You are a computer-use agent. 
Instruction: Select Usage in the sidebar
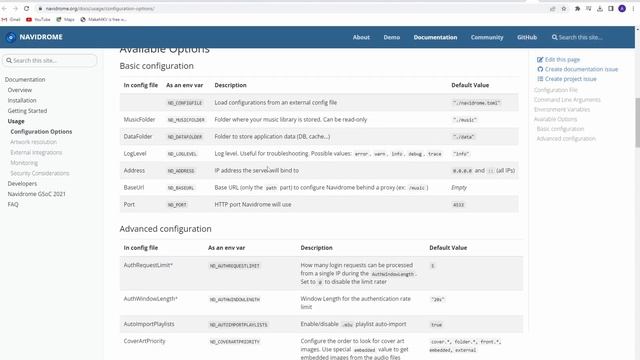16,121
